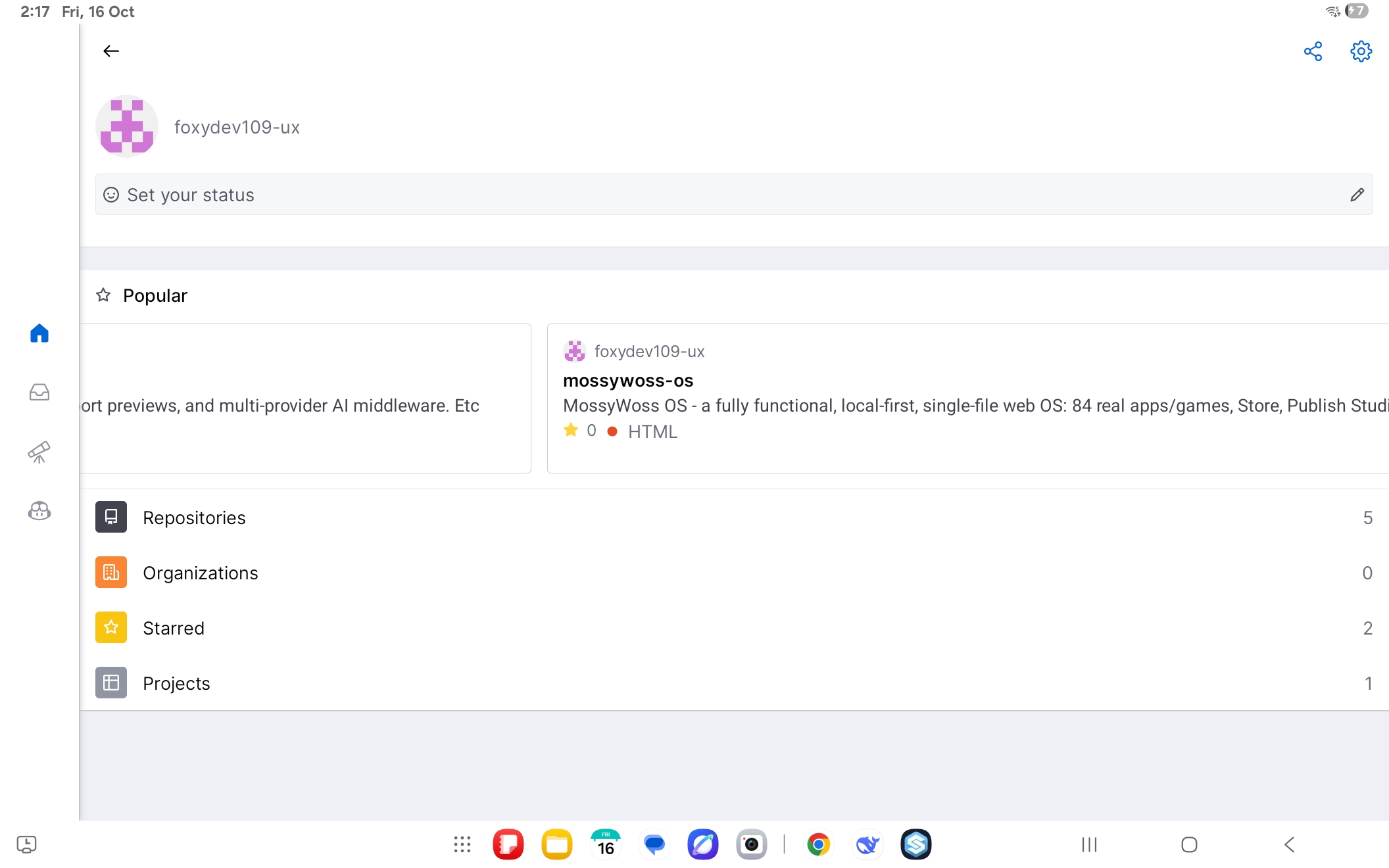The image size is (1389, 868).
Task: Open the Organizations list
Action: coord(734,573)
